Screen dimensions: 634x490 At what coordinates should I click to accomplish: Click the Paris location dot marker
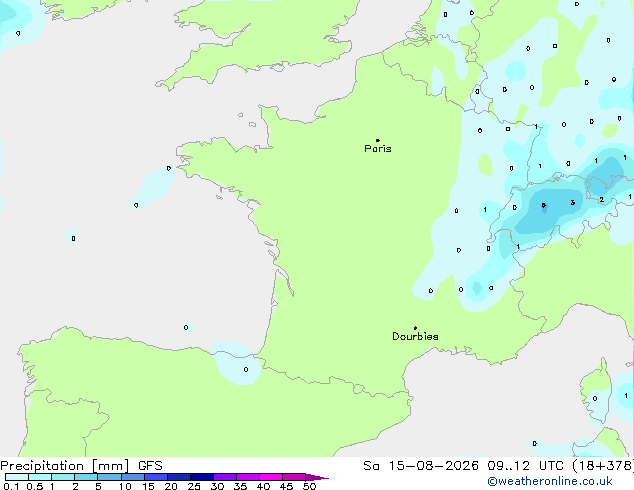point(378,140)
